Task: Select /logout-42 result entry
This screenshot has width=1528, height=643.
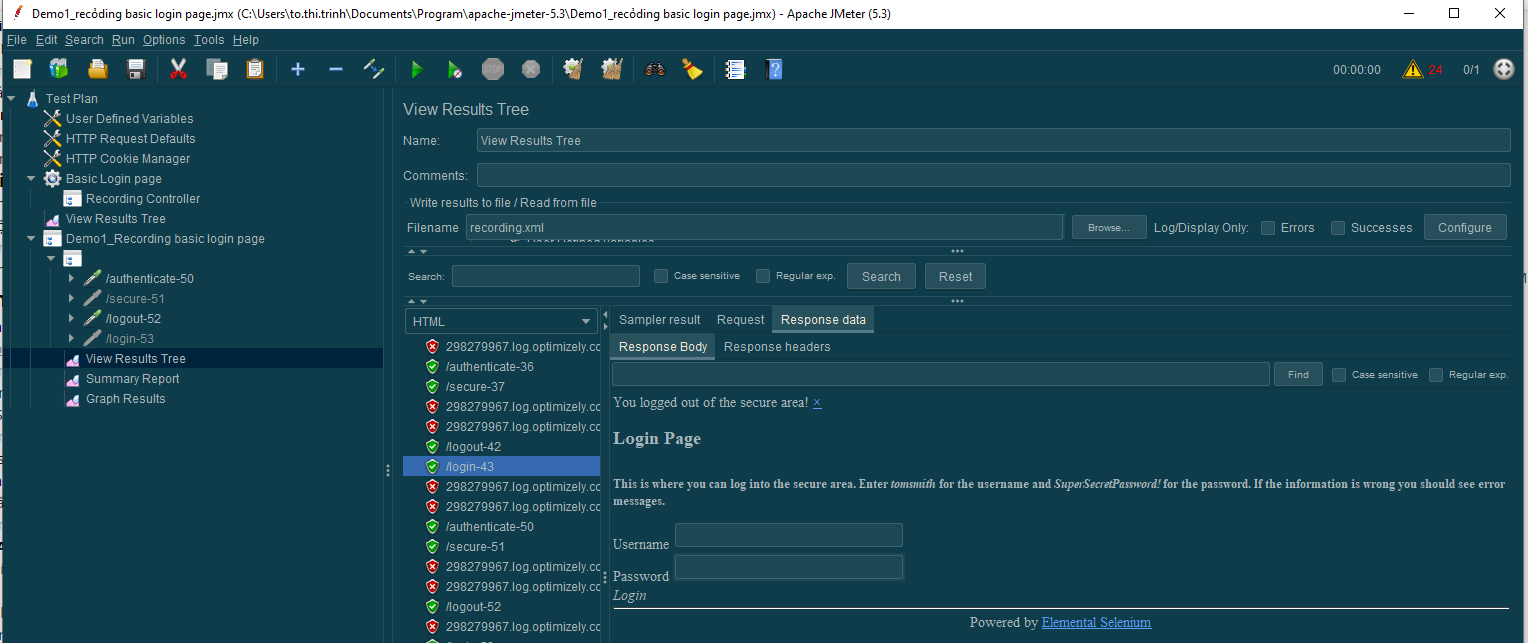Action: (473, 447)
